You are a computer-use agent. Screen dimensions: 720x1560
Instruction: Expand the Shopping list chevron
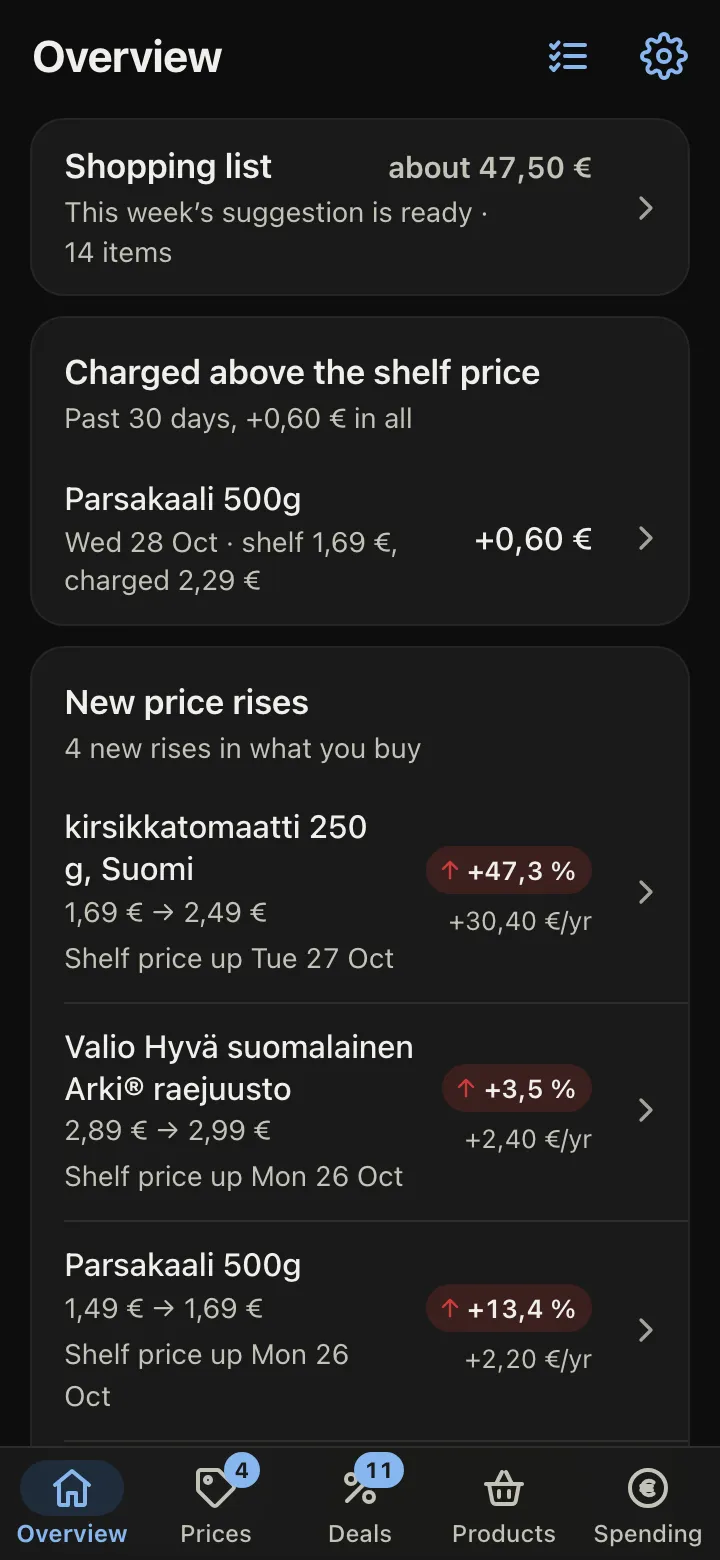coord(646,208)
